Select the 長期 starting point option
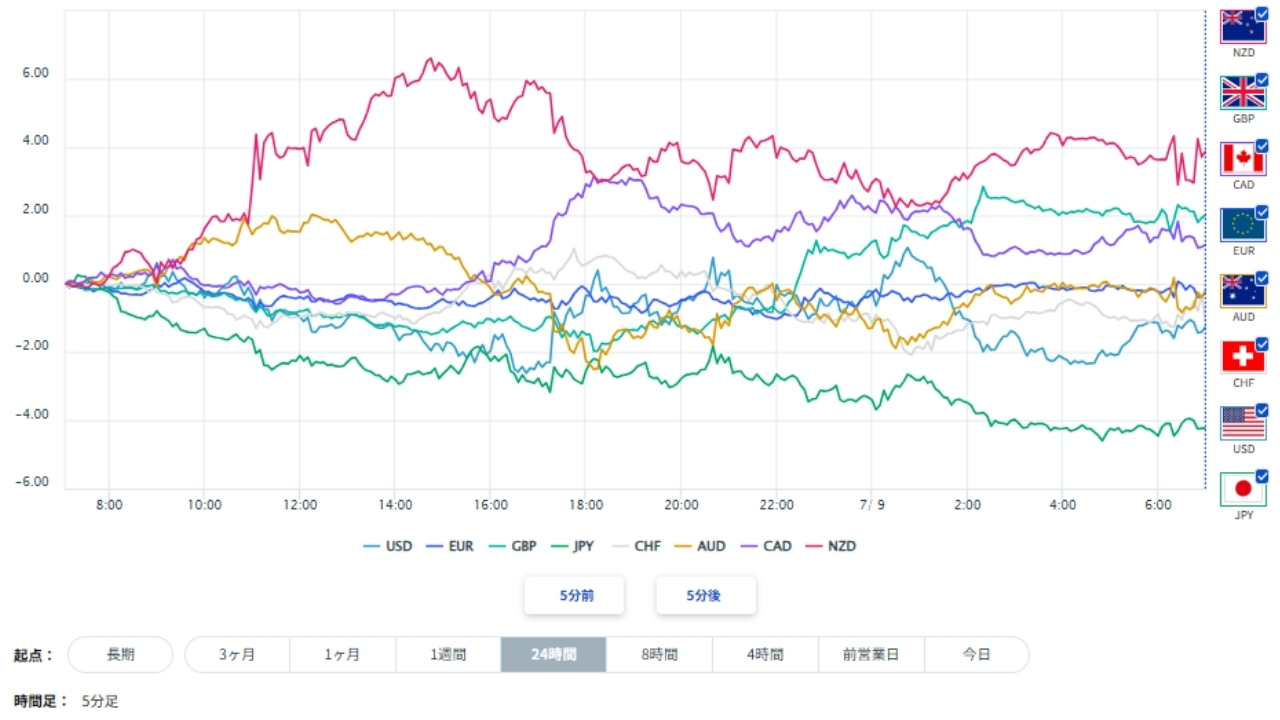The height and width of the screenshot is (720, 1280). tap(120, 655)
